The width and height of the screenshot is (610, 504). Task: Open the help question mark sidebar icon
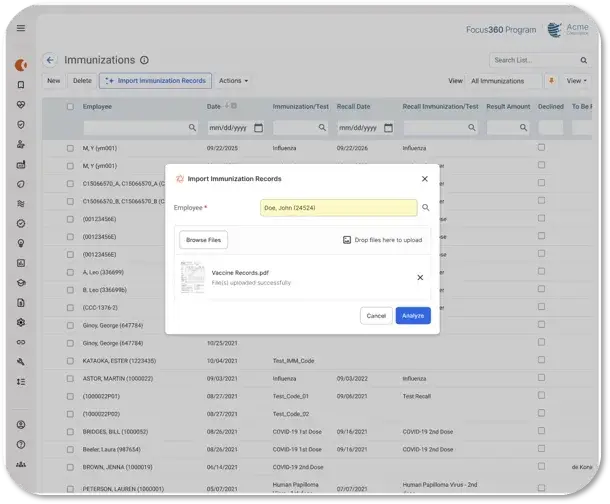[x=21, y=444]
